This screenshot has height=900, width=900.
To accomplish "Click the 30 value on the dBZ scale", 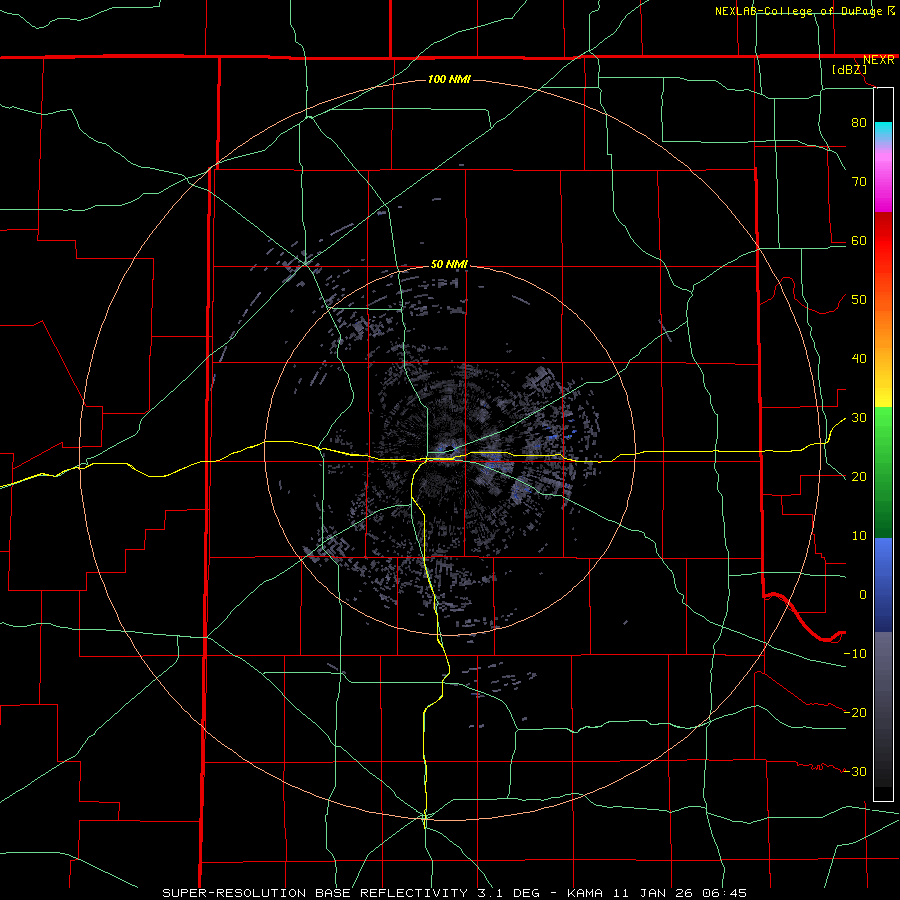I will pyautogui.click(x=859, y=418).
